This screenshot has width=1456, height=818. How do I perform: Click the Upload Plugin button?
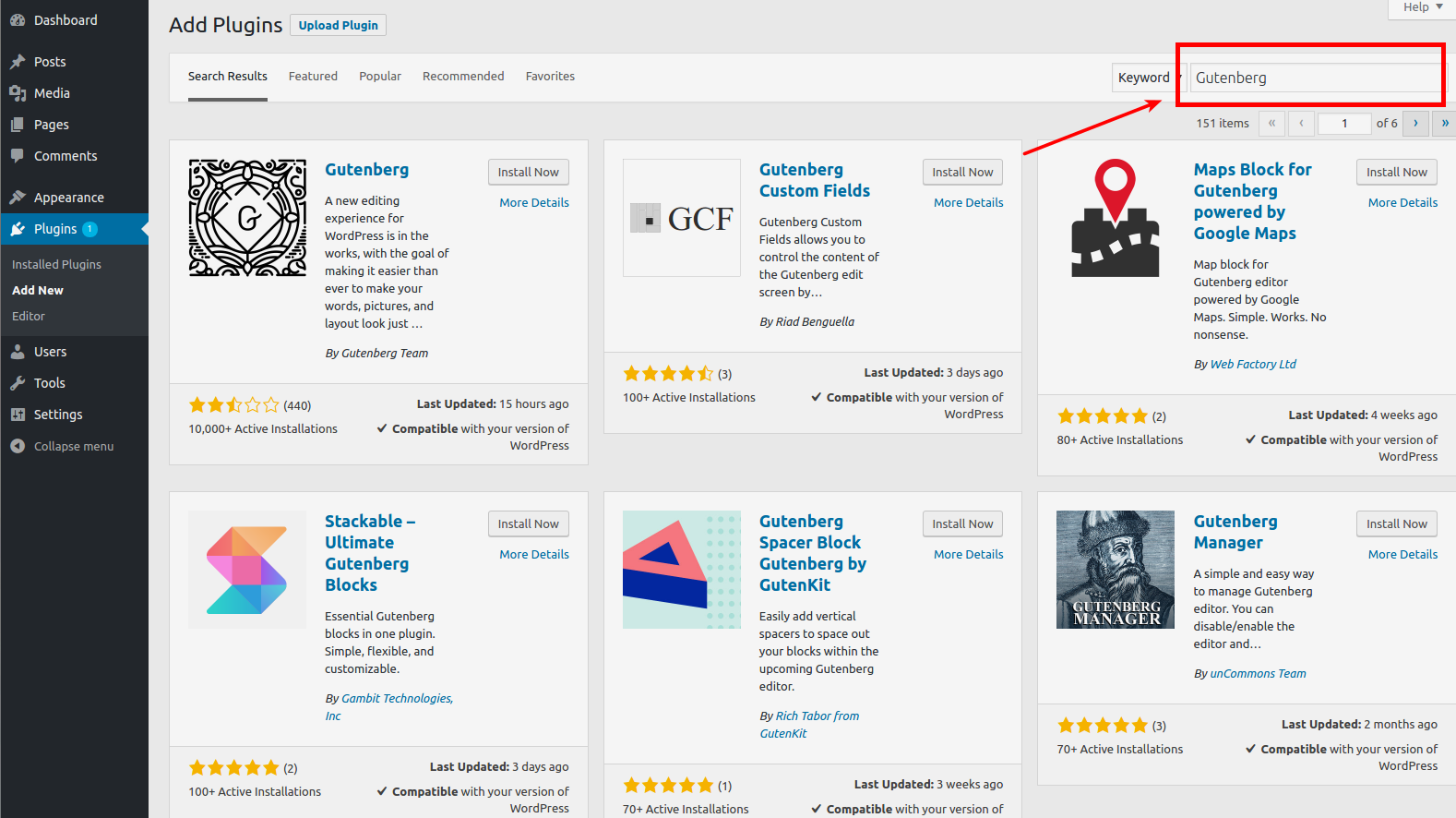(338, 25)
